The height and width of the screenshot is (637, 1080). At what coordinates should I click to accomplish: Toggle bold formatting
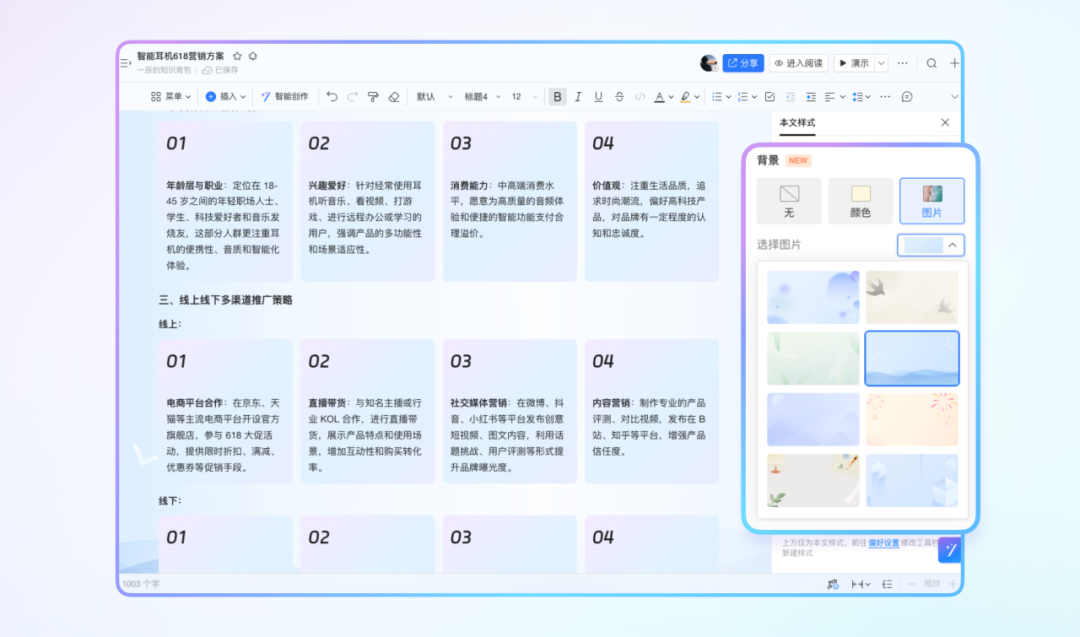coord(557,97)
